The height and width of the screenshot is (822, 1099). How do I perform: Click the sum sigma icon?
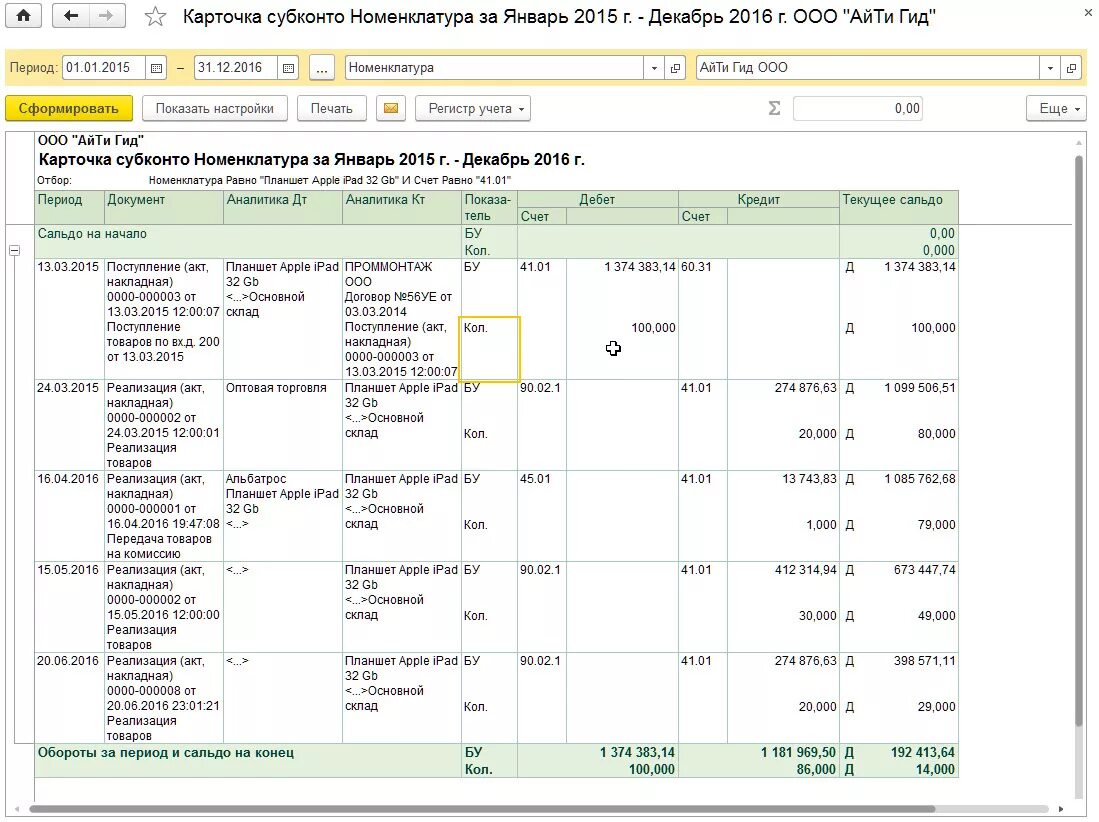tap(774, 109)
